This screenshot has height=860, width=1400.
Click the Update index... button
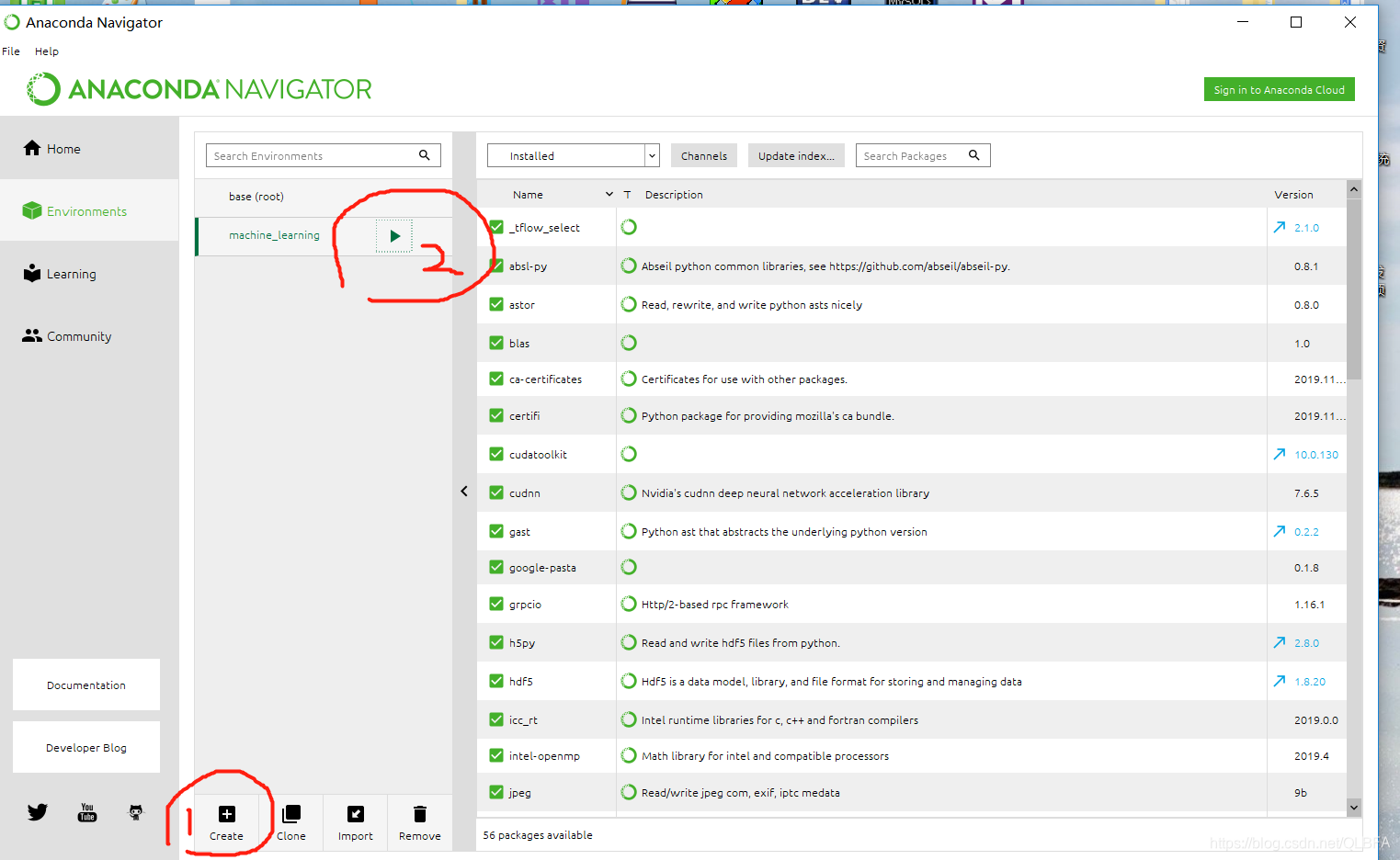pos(796,155)
